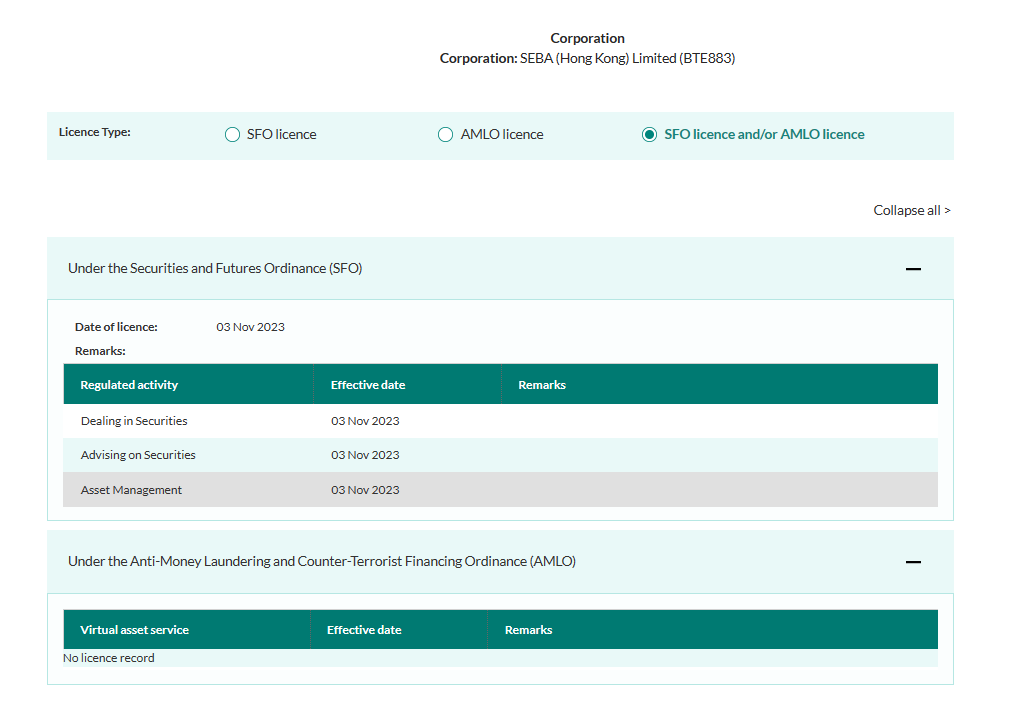Click the Dealing in Securities effective date

(365, 421)
